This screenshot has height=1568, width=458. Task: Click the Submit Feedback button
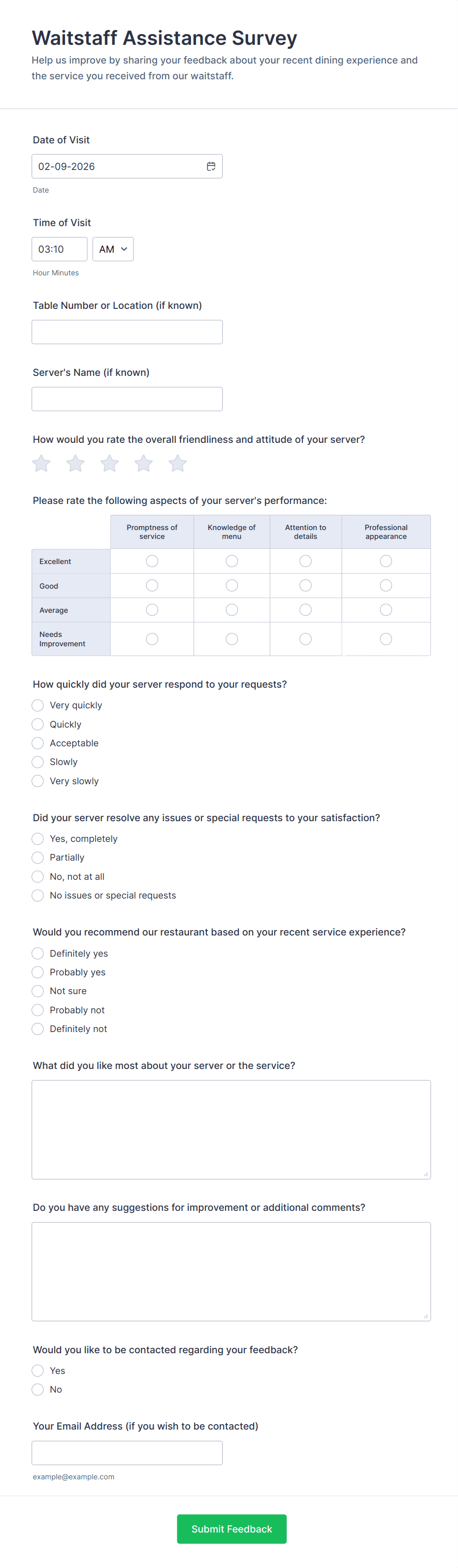[x=231, y=1529]
